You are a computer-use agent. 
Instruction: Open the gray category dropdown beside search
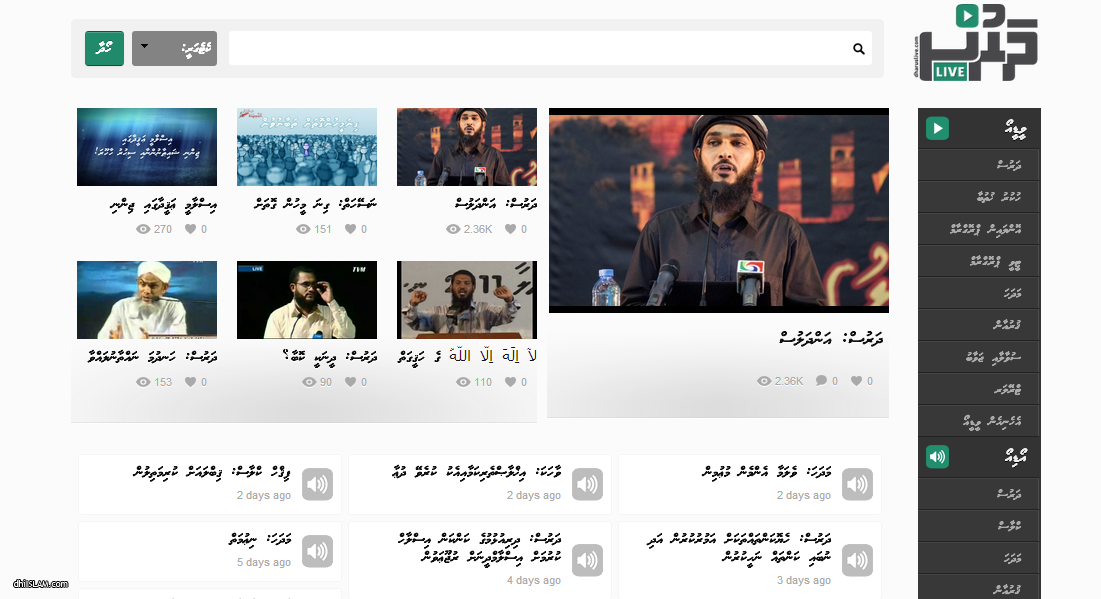[174, 48]
